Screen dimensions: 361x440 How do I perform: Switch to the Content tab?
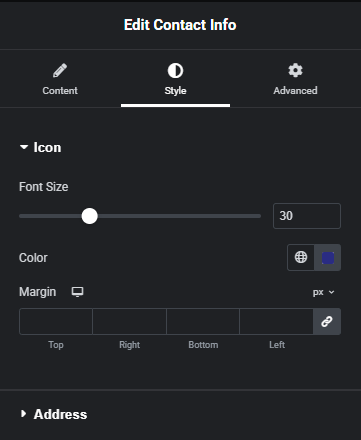(60, 79)
